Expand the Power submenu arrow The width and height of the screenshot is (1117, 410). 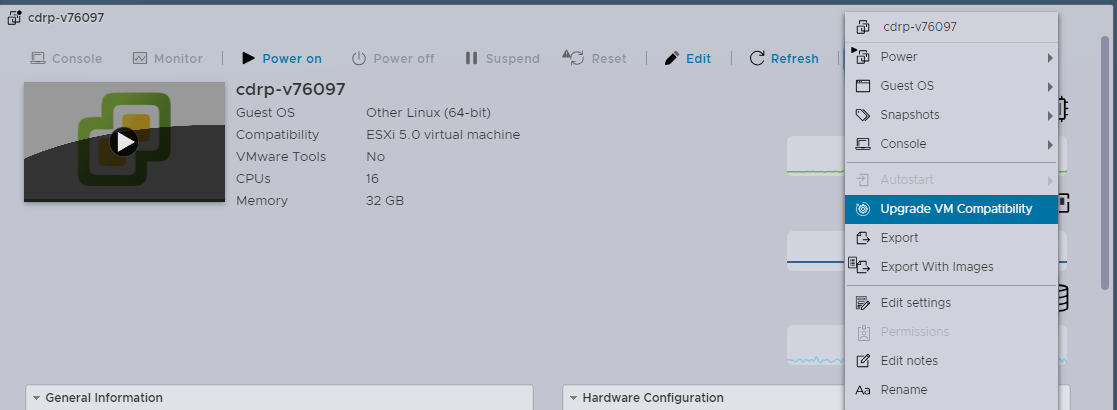tap(1050, 57)
